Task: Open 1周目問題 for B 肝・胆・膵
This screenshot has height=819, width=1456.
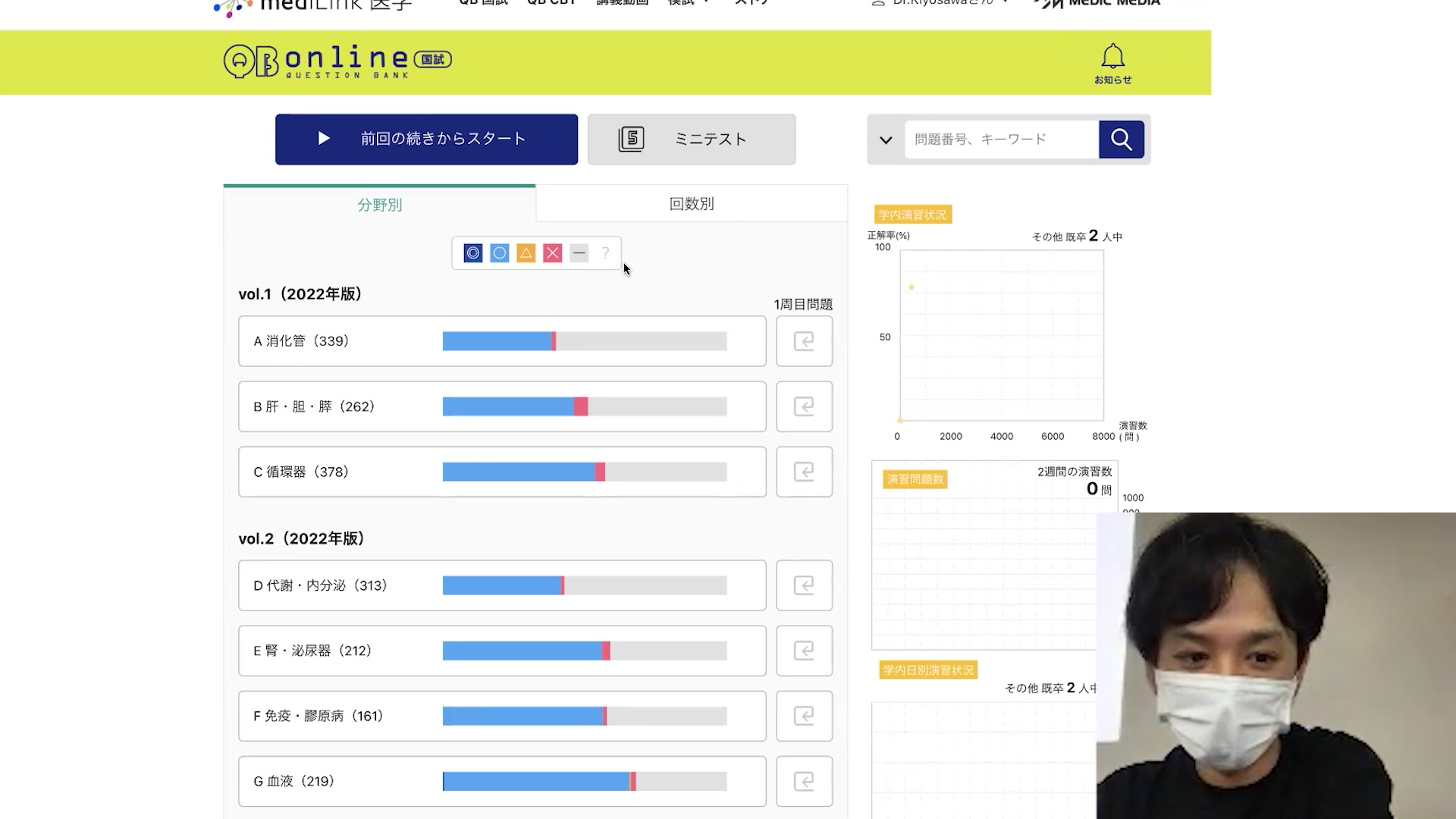Action: [x=804, y=406]
